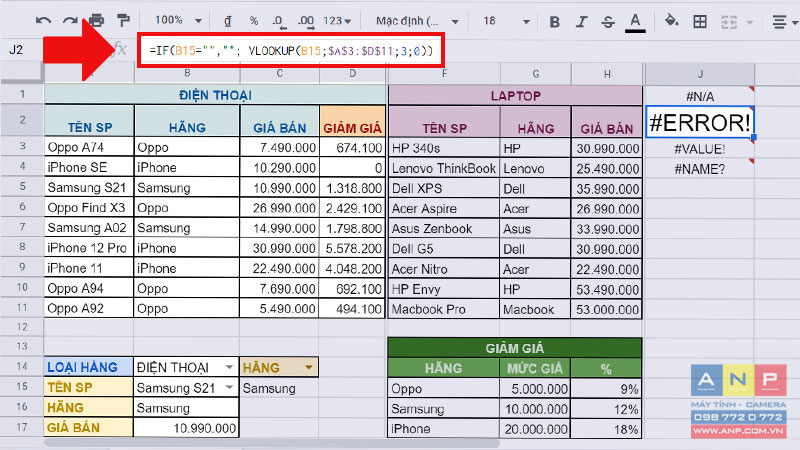Click the 12% cell
800x450 pixels.
pyautogui.click(x=606, y=409)
